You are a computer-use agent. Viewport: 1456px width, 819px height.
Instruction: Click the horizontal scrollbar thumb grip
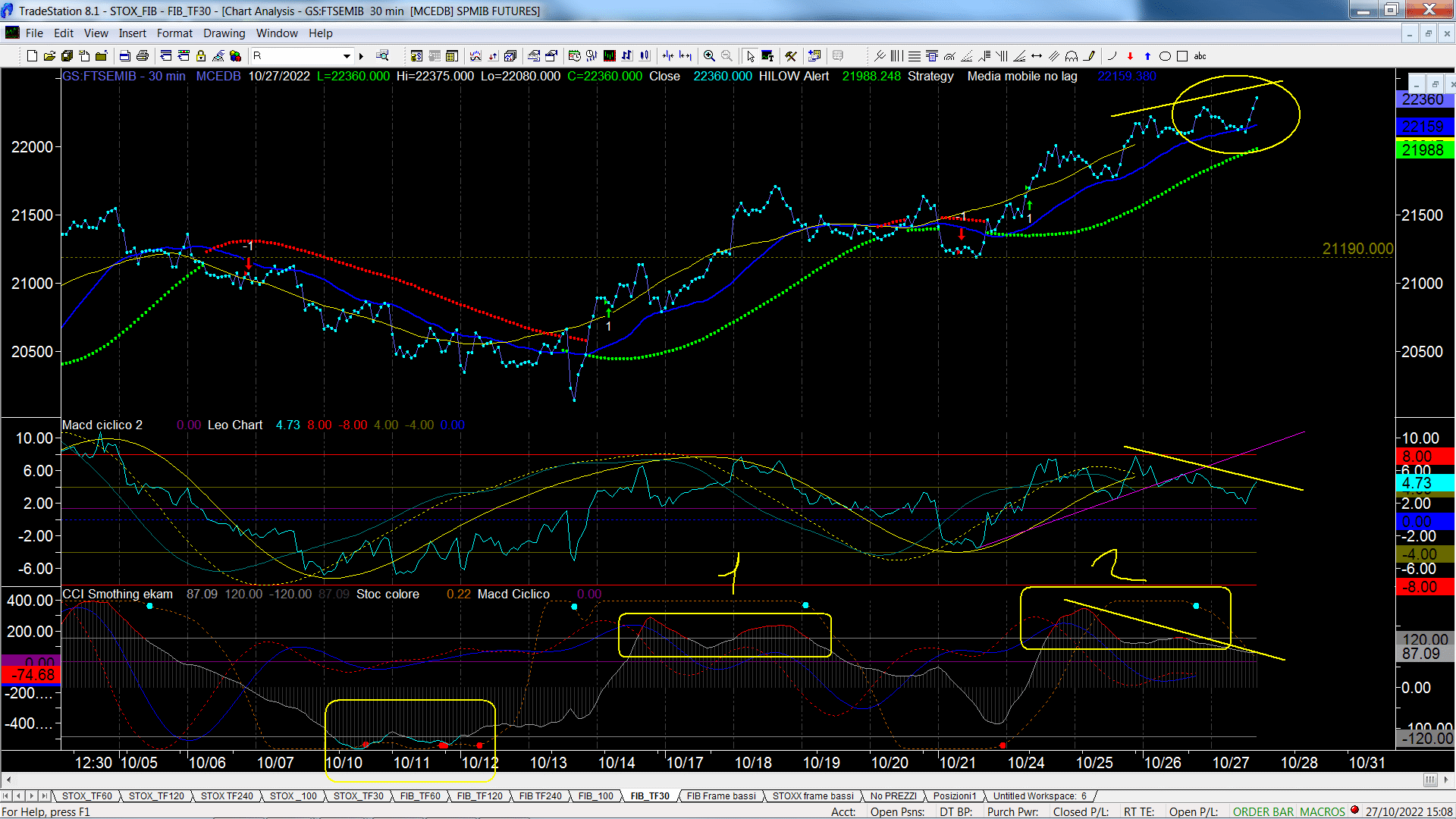pyautogui.click(x=1429, y=780)
